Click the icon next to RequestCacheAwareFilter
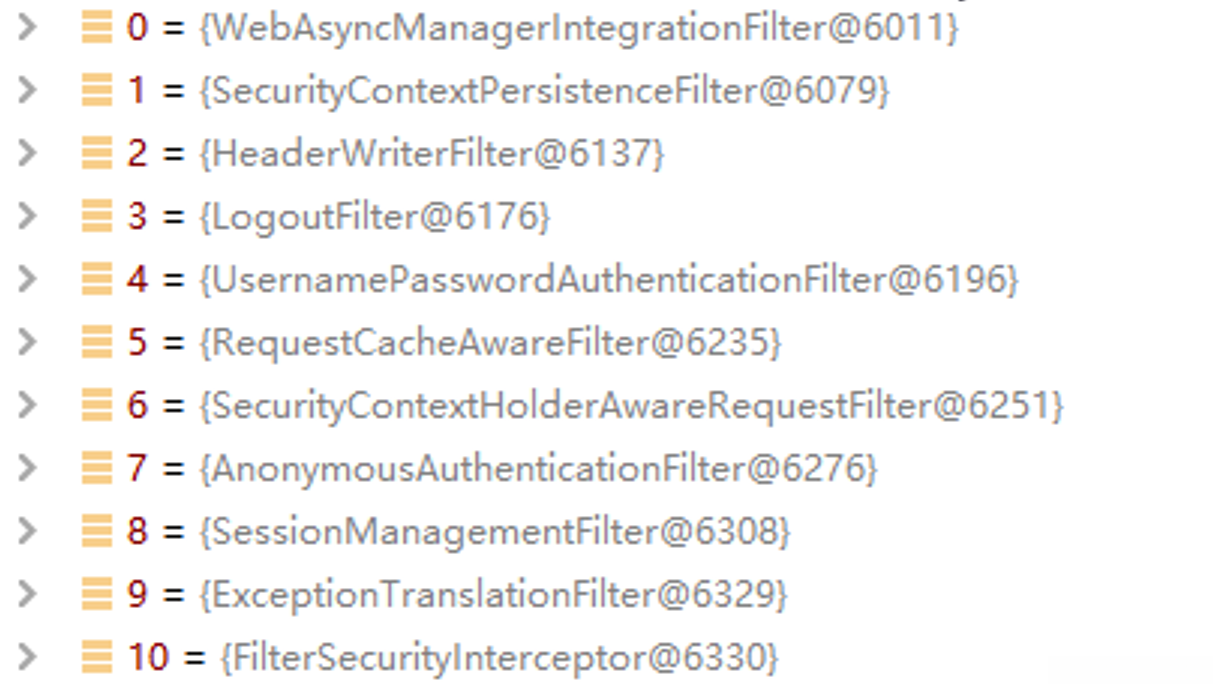The image size is (1228, 692). (97, 343)
